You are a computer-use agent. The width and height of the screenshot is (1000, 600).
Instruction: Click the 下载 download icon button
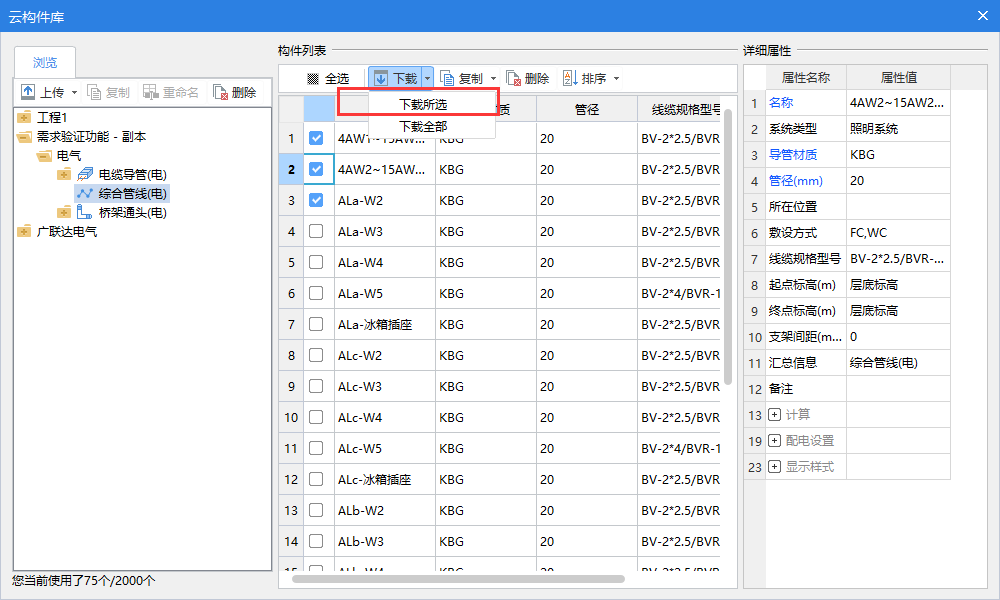click(382, 78)
